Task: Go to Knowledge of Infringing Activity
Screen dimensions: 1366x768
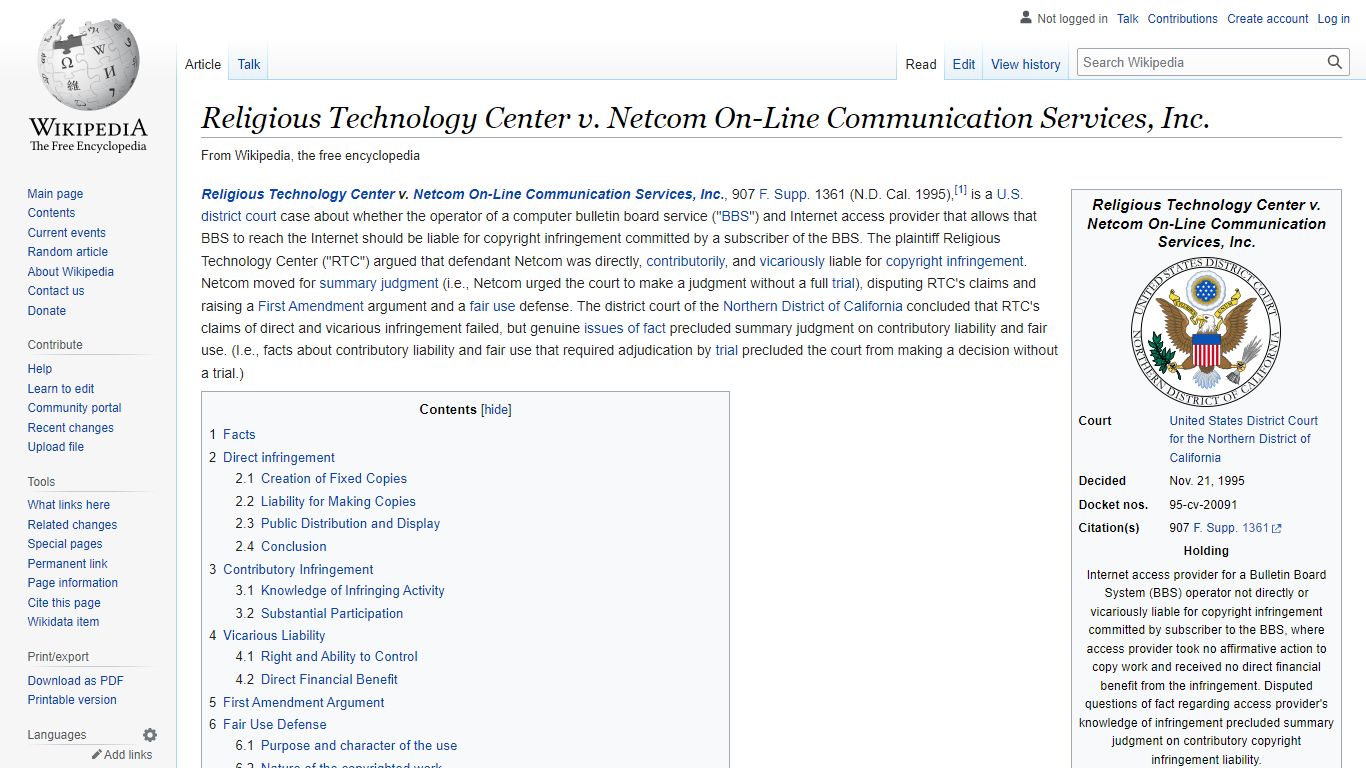Action: 353,591
